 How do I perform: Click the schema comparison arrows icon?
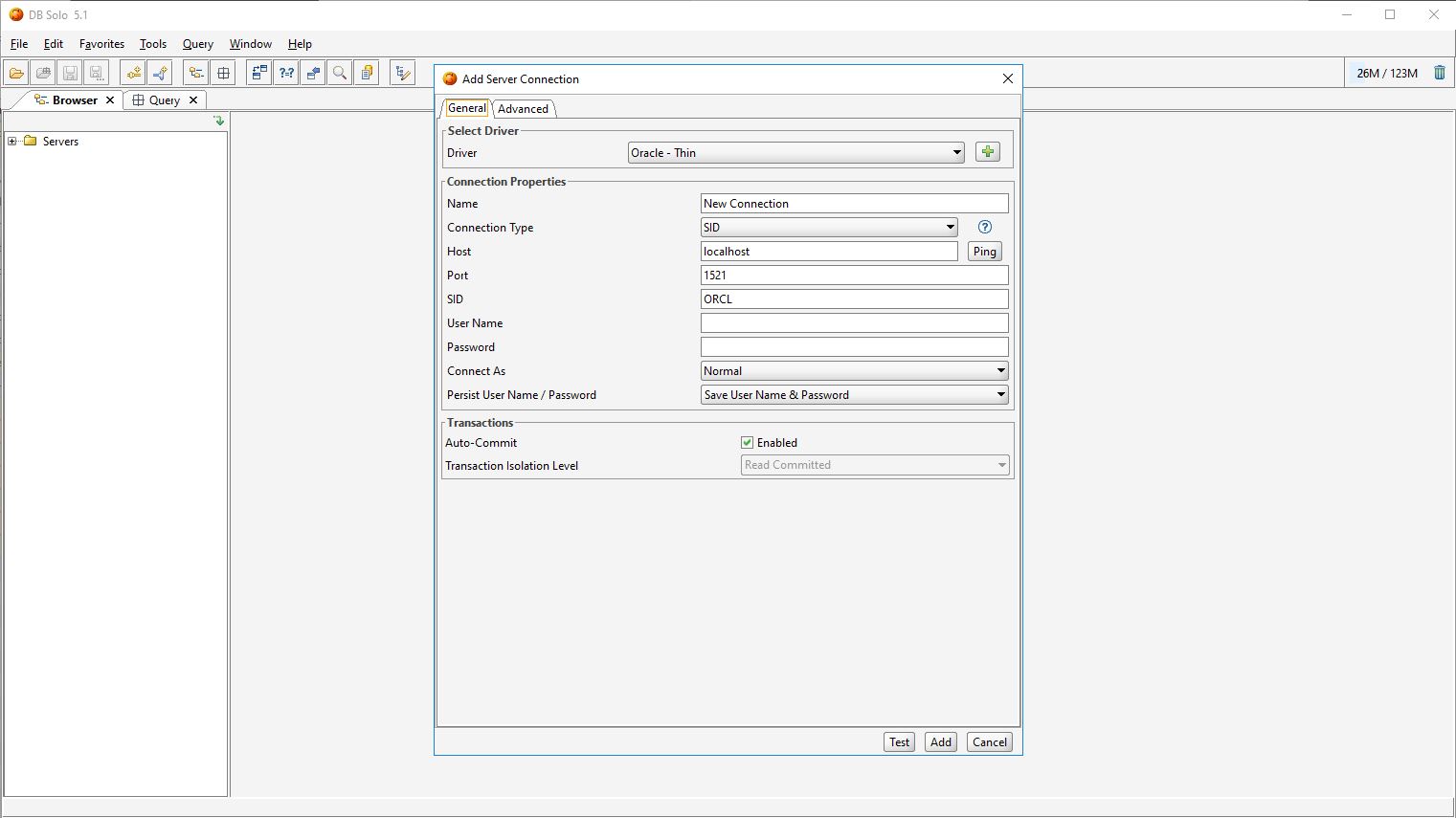pos(259,73)
